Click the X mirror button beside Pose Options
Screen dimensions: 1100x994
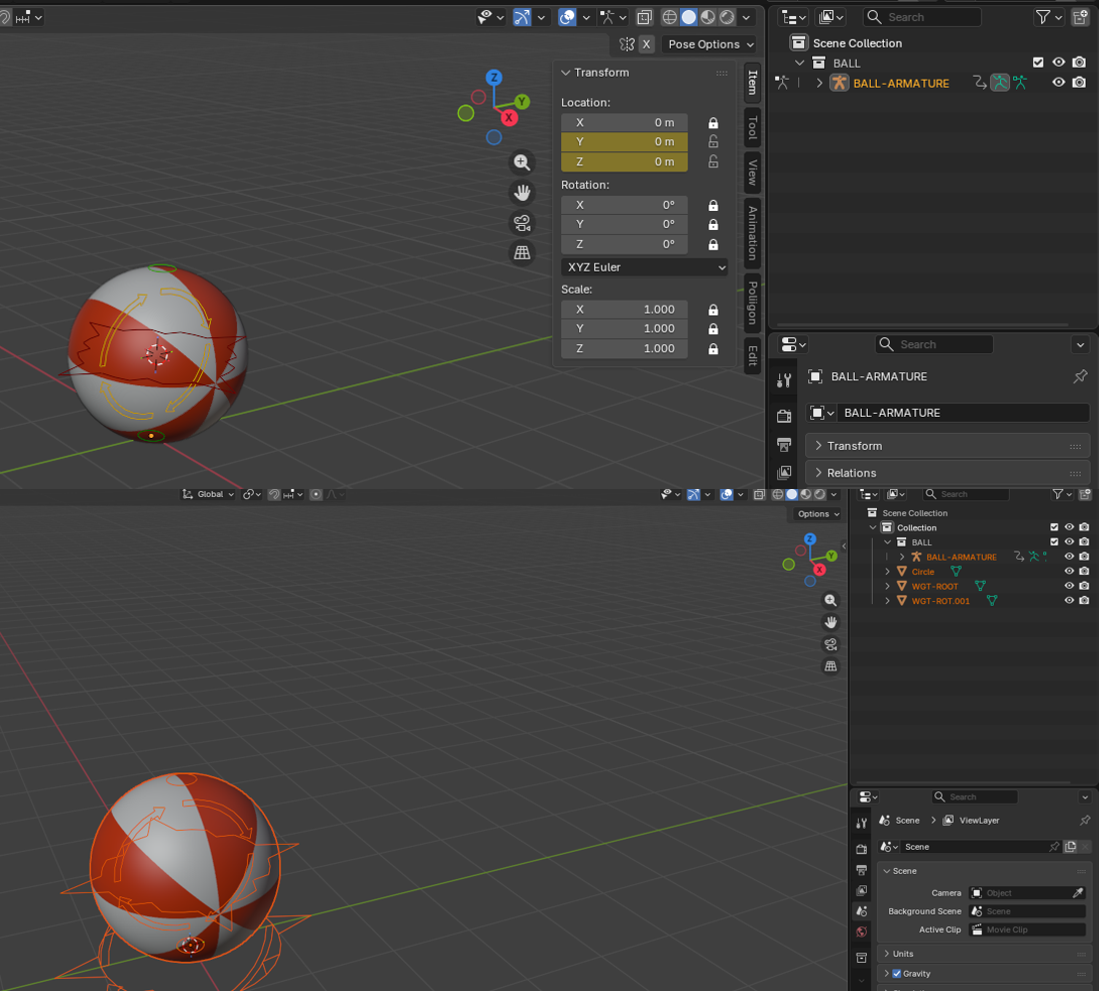646,44
